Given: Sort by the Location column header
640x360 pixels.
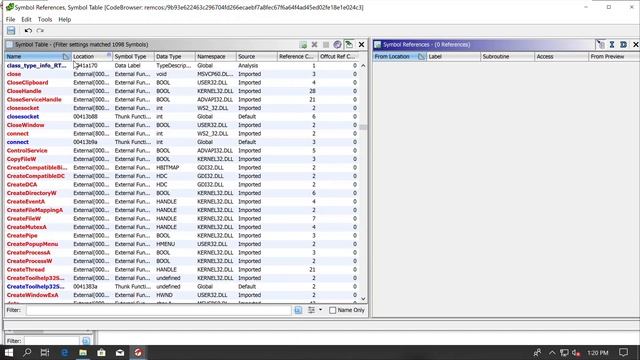Looking at the screenshot, I should 92,56.
